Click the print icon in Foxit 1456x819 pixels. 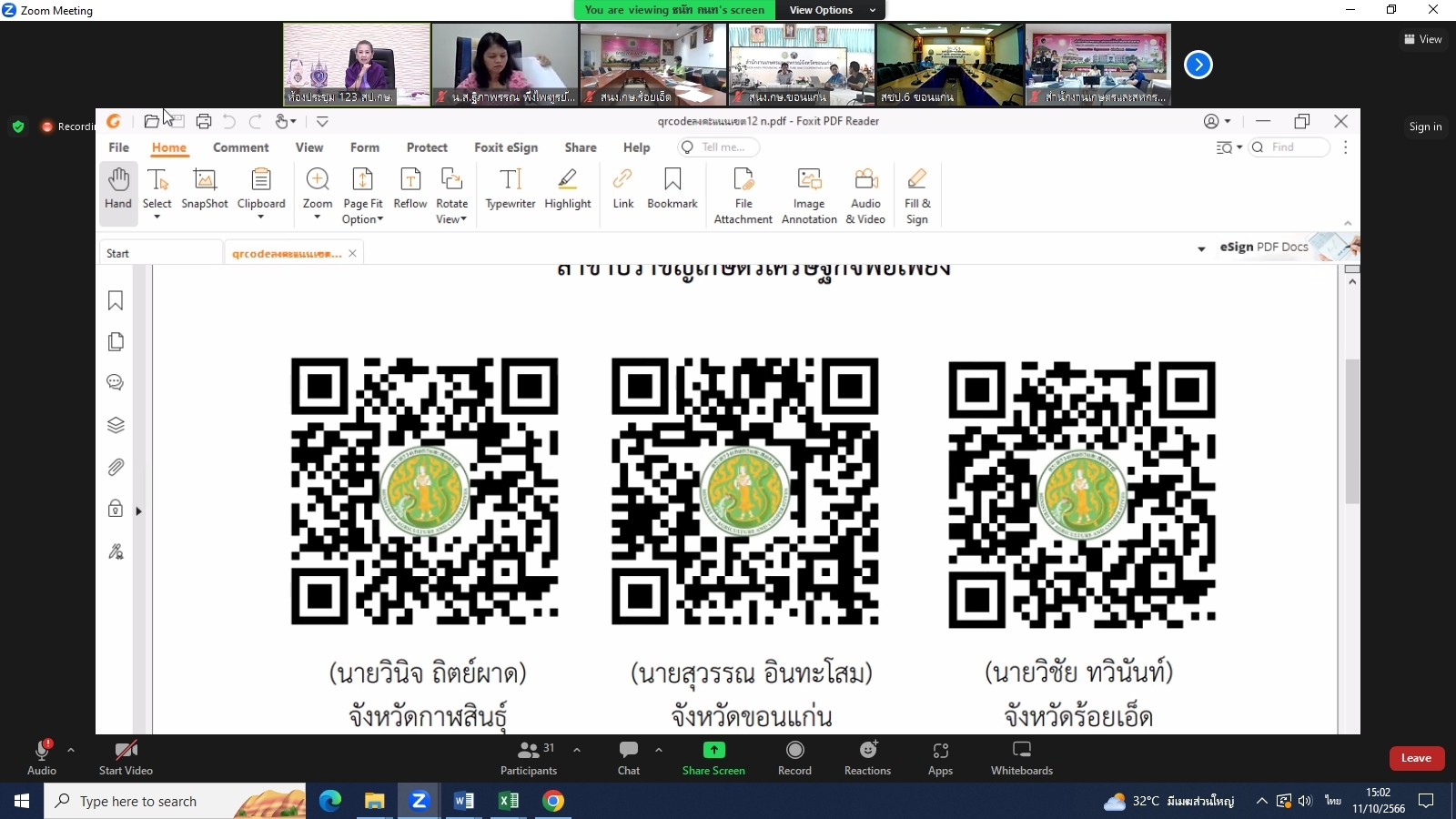(x=204, y=121)
